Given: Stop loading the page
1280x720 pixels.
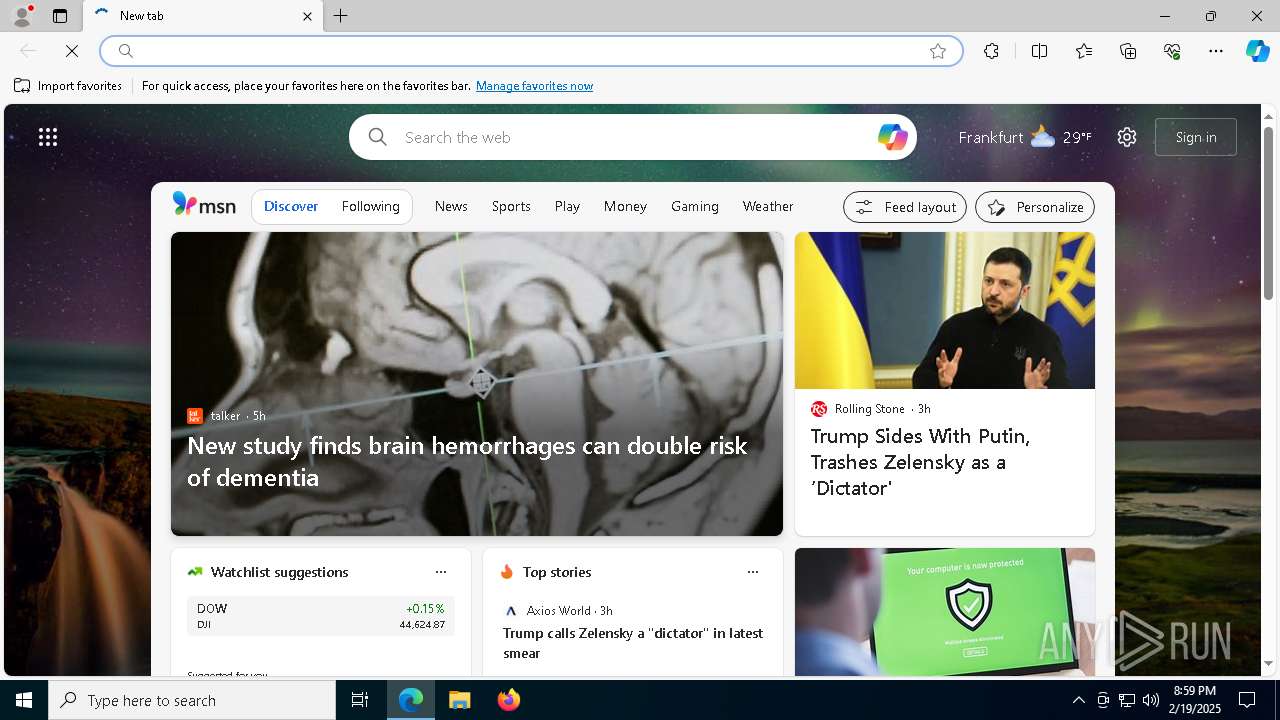Looking at the screenshot, I should [72, 51].
